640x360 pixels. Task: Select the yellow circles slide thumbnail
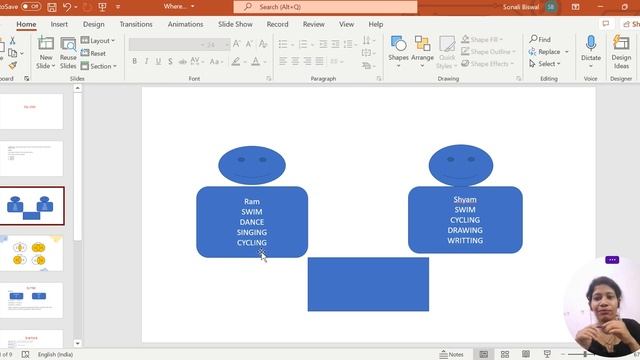pos(31,253)
